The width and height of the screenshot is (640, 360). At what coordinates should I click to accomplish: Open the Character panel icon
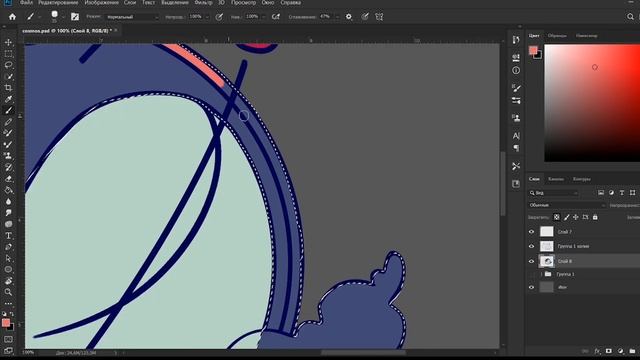pos(516,136)
